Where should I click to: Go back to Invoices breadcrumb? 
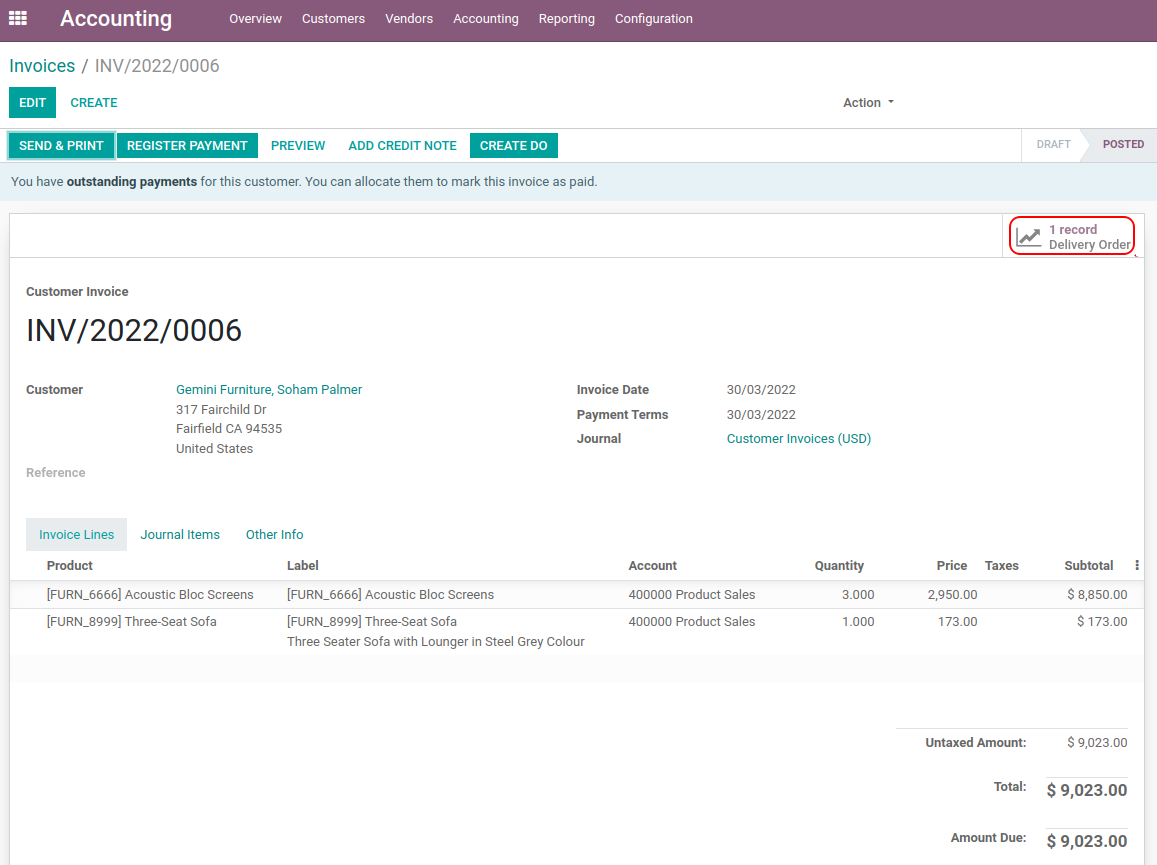[x=42, y=66]
